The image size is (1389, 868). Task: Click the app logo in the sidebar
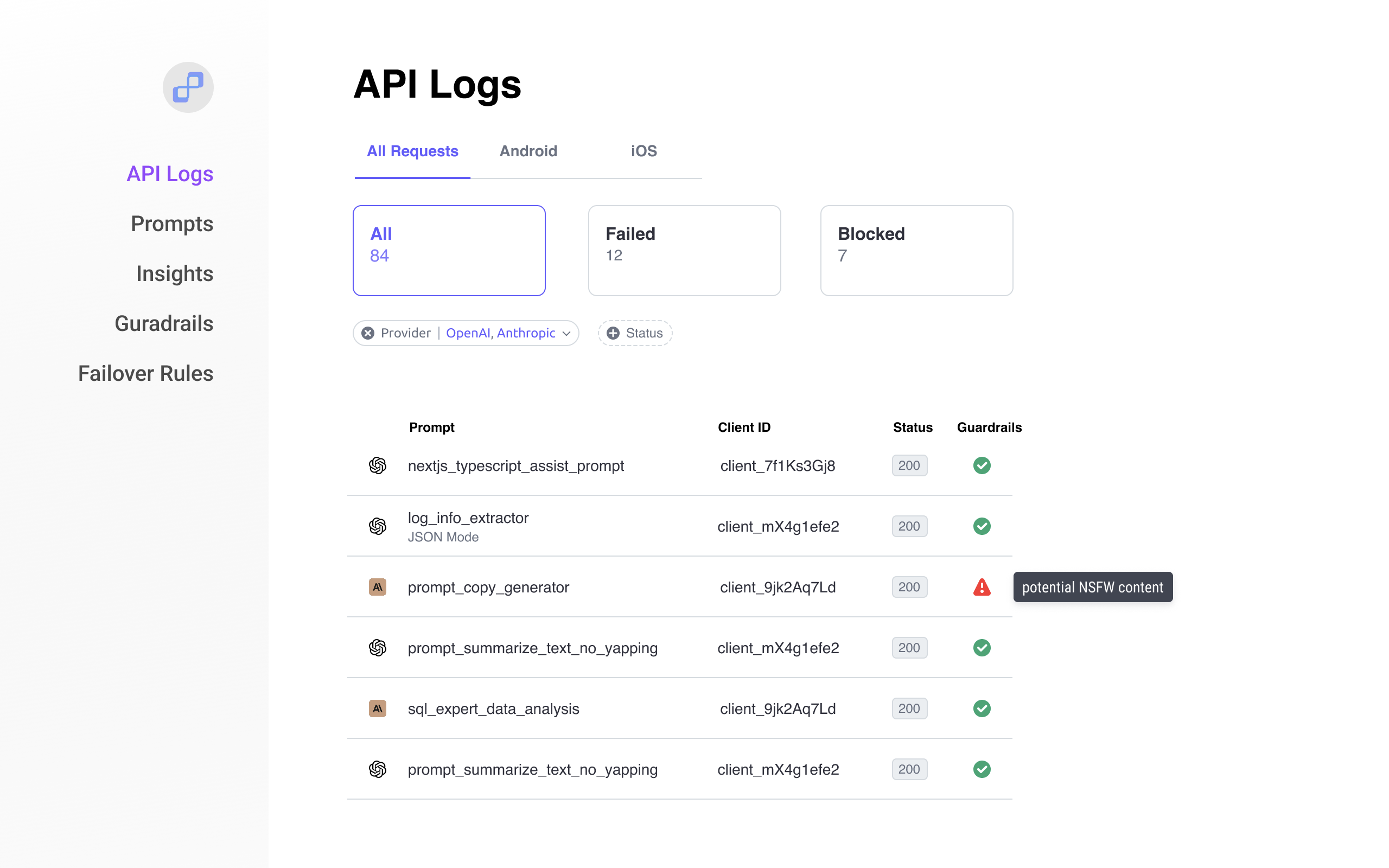(x=188, y=87)
